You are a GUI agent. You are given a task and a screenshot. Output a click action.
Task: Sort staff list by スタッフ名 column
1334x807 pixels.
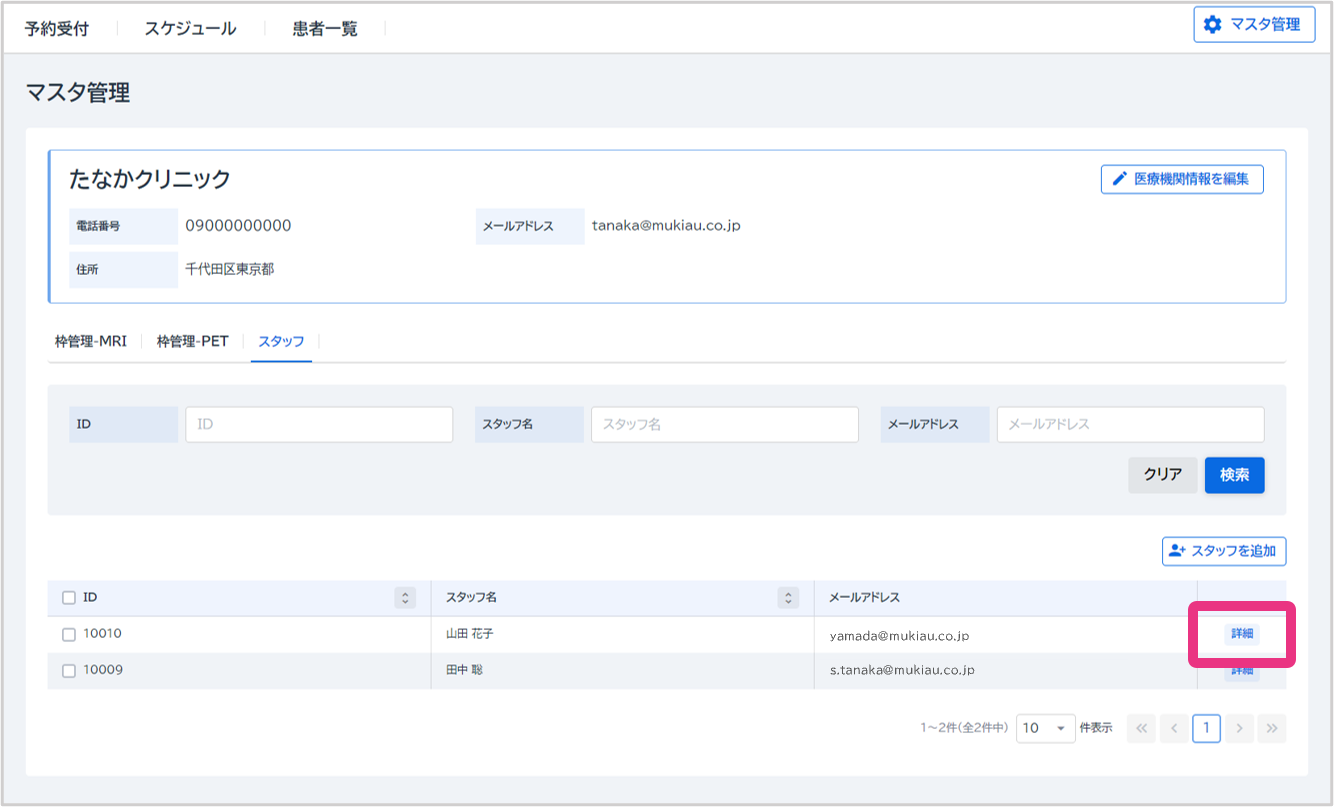[x=789, y=598]
